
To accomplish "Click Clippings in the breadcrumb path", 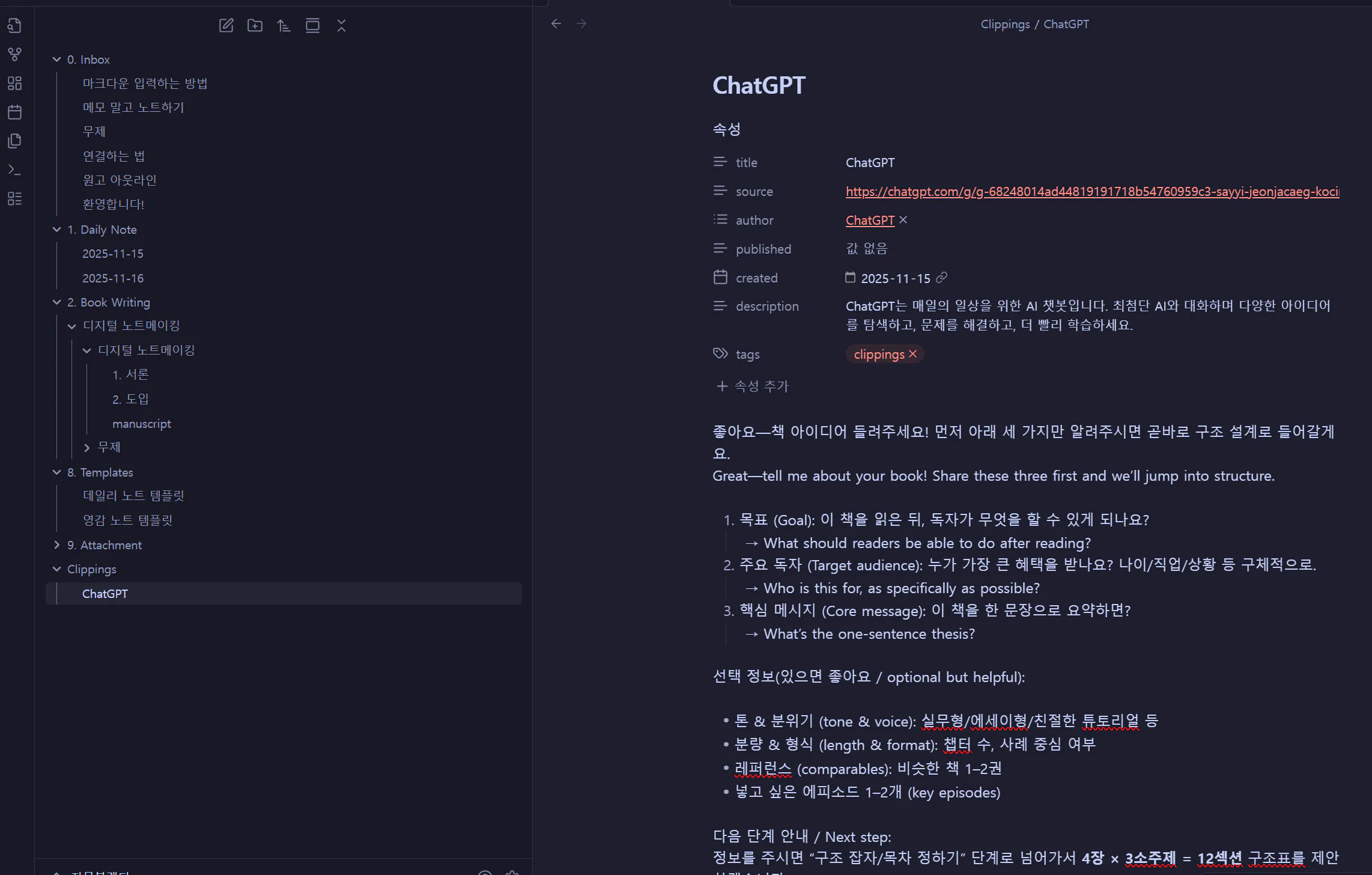I will (x=1005, y=24).
